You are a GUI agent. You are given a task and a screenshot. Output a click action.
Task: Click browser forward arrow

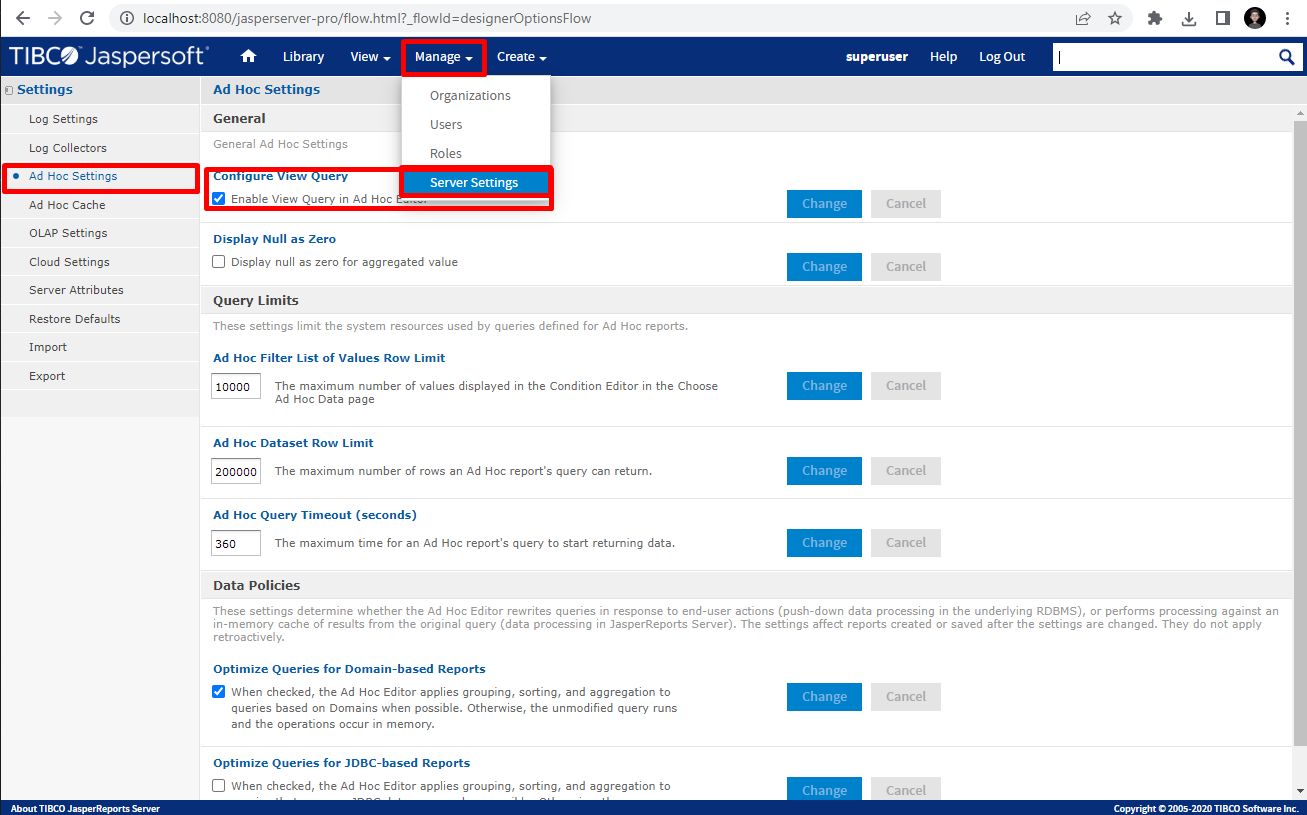point(55,18)
